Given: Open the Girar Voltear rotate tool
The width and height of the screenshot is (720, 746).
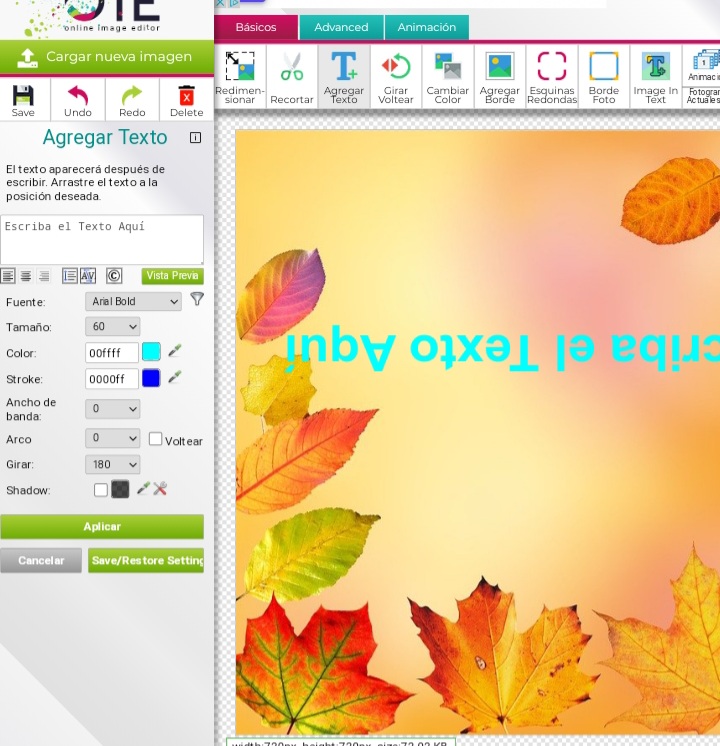Looking at the screenshot, I should [x=396, y=76].
